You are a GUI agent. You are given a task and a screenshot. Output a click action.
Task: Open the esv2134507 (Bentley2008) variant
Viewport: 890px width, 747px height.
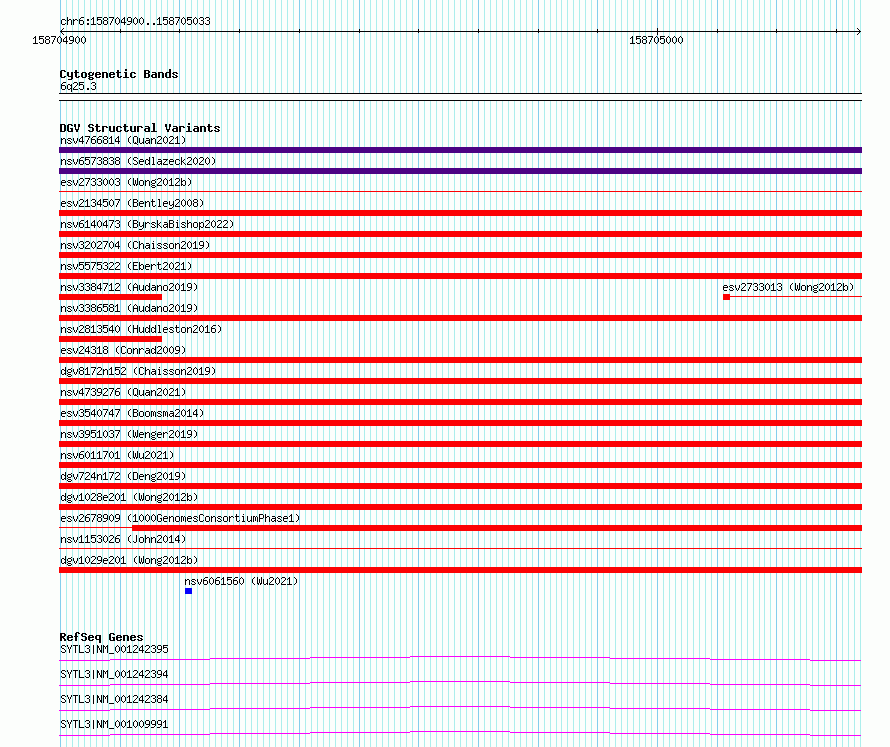pyautogui.click(x=132, y=203)
